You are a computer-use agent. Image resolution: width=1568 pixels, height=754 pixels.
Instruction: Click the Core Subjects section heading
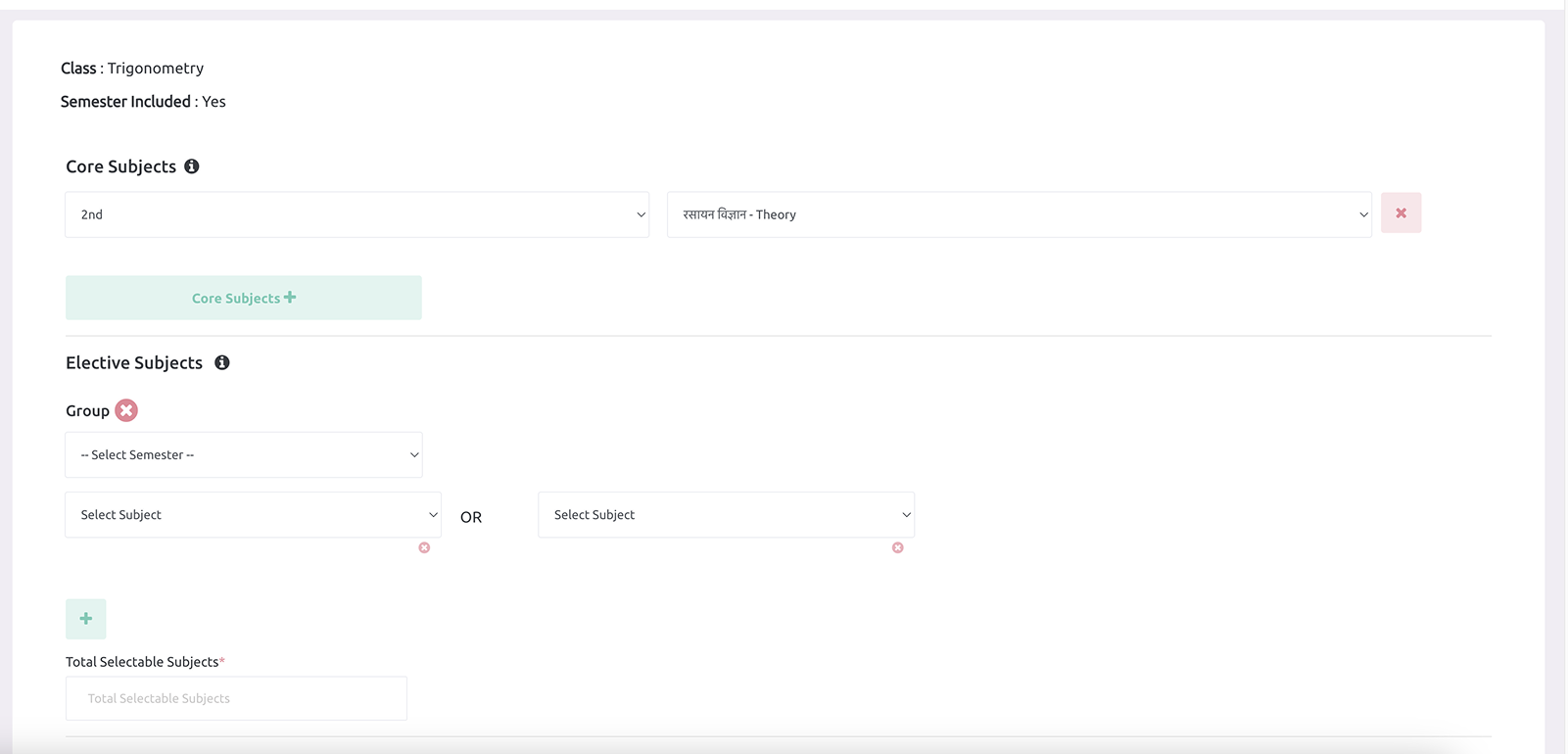click(120, 166)
